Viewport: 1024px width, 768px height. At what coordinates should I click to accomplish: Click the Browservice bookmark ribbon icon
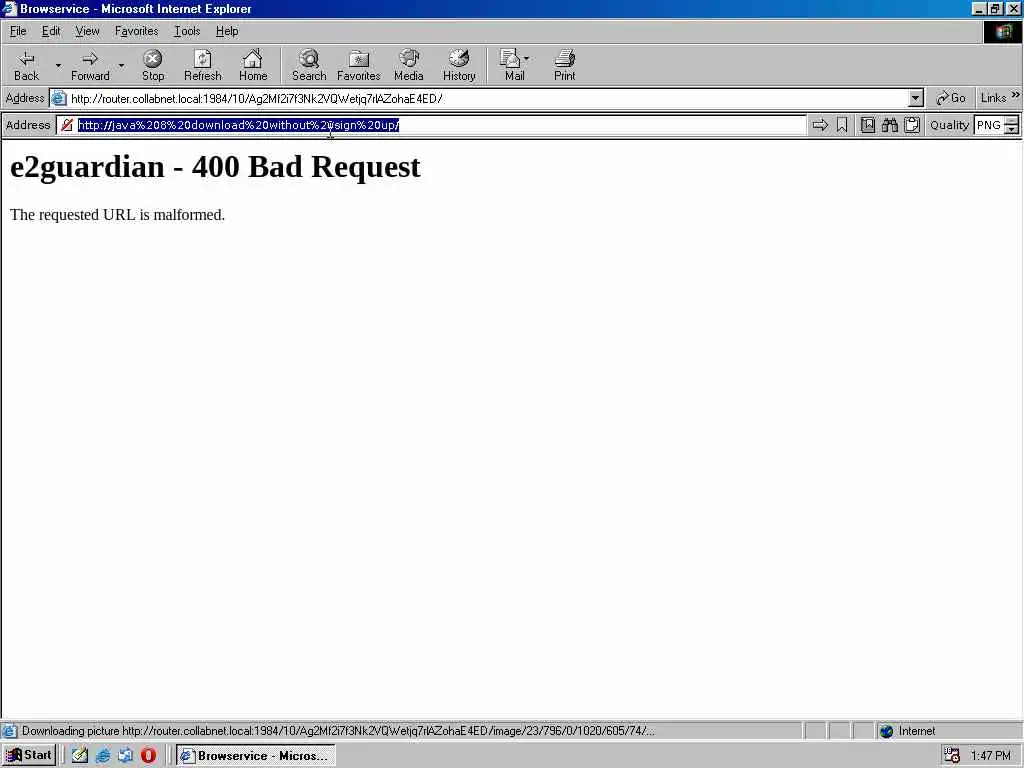(842, 125)
